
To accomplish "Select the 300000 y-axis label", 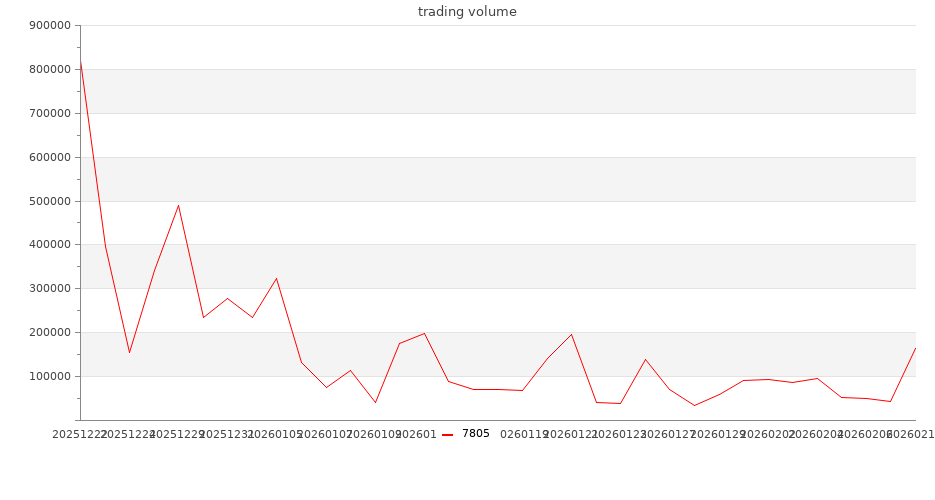I will pyautogui.click(x=48, y=289).
